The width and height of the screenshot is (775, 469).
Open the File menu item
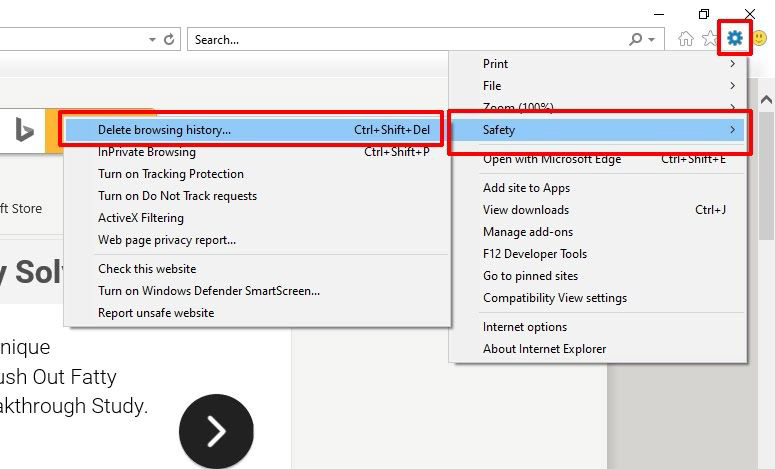[x=598, y=85]
